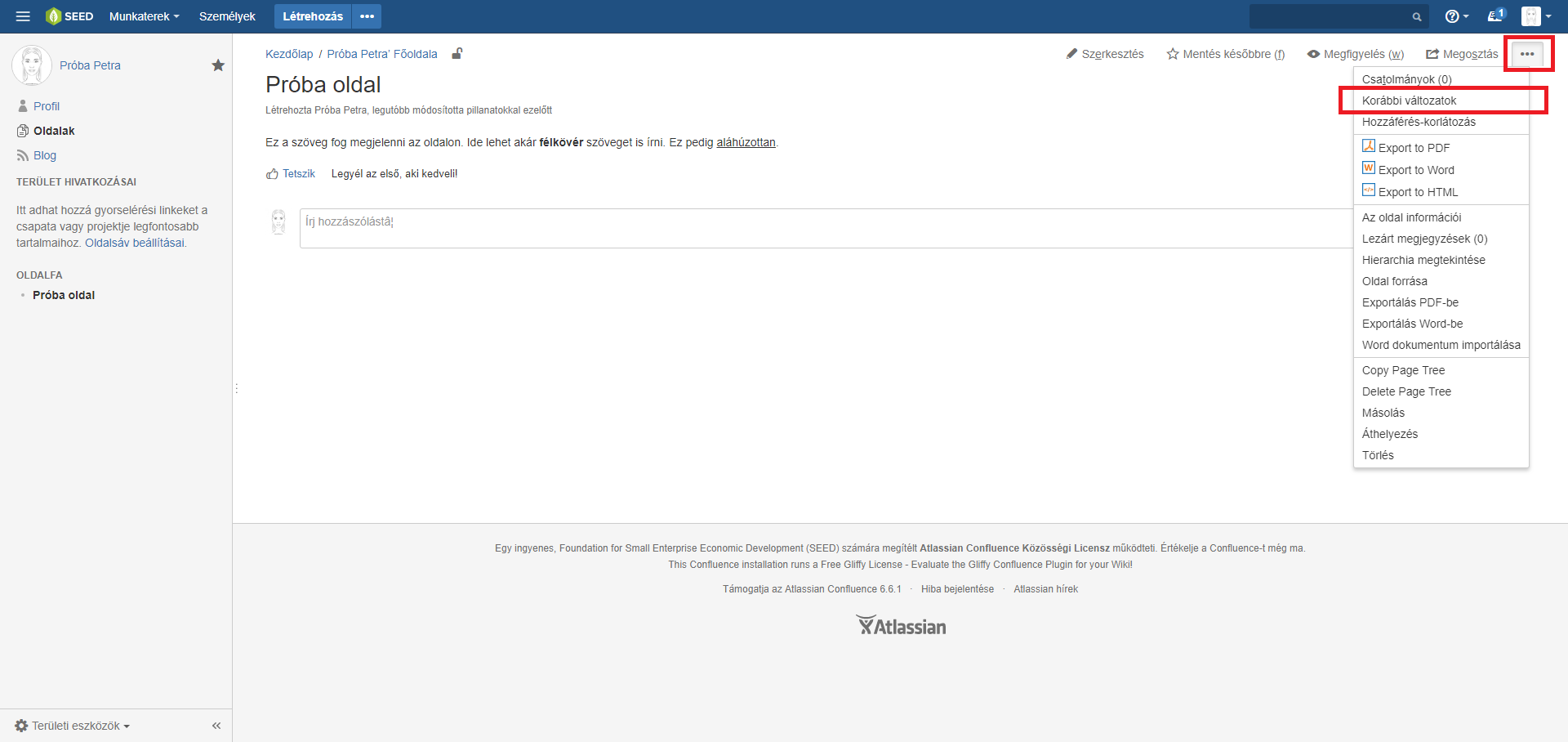Screen dimensions: 1568x742
Task: Toggle Megfigyelés watch on this page
Action: click(x=1355, y=54)
